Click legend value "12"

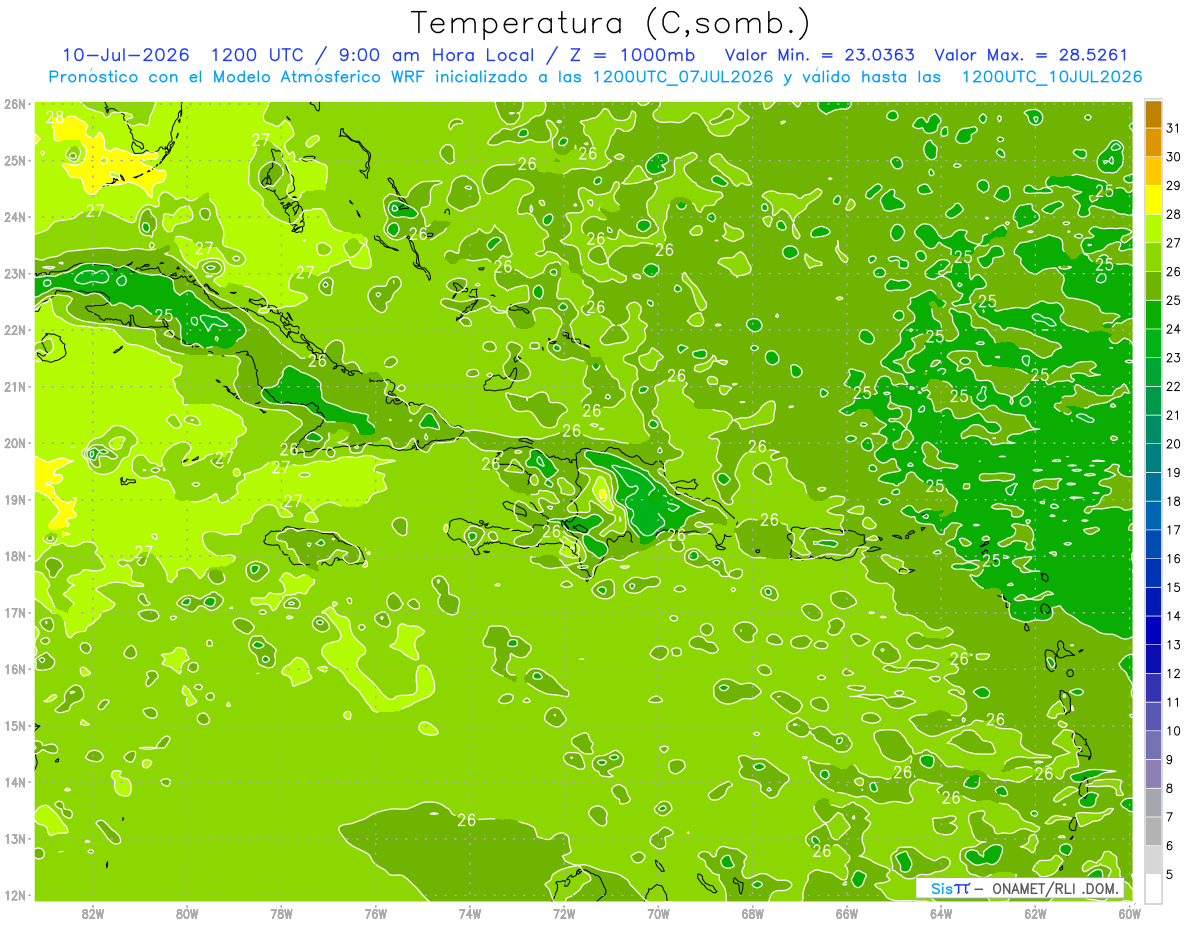click(x=1174, y=673)
